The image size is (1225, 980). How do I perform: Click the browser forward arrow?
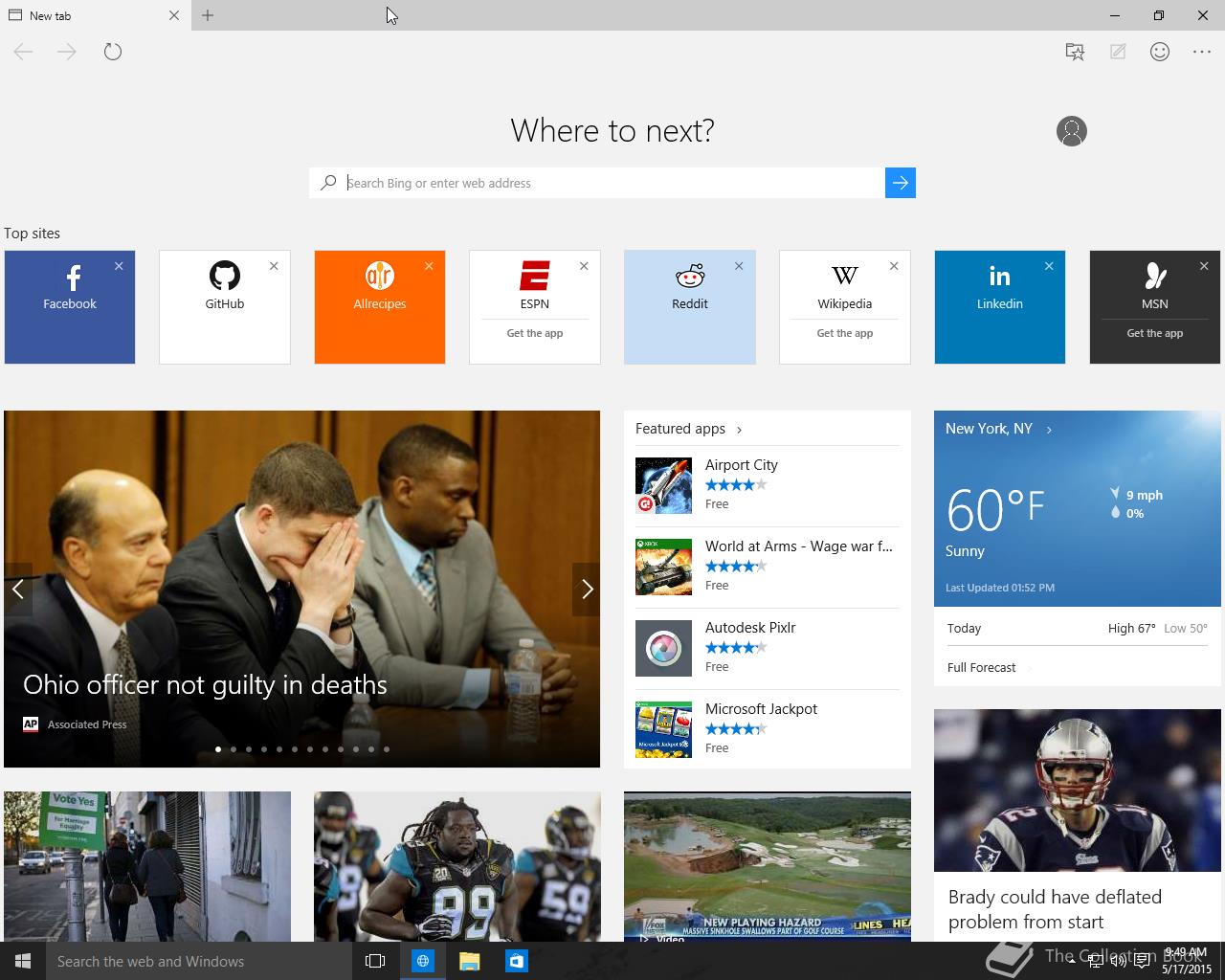(x=67, y=52)
